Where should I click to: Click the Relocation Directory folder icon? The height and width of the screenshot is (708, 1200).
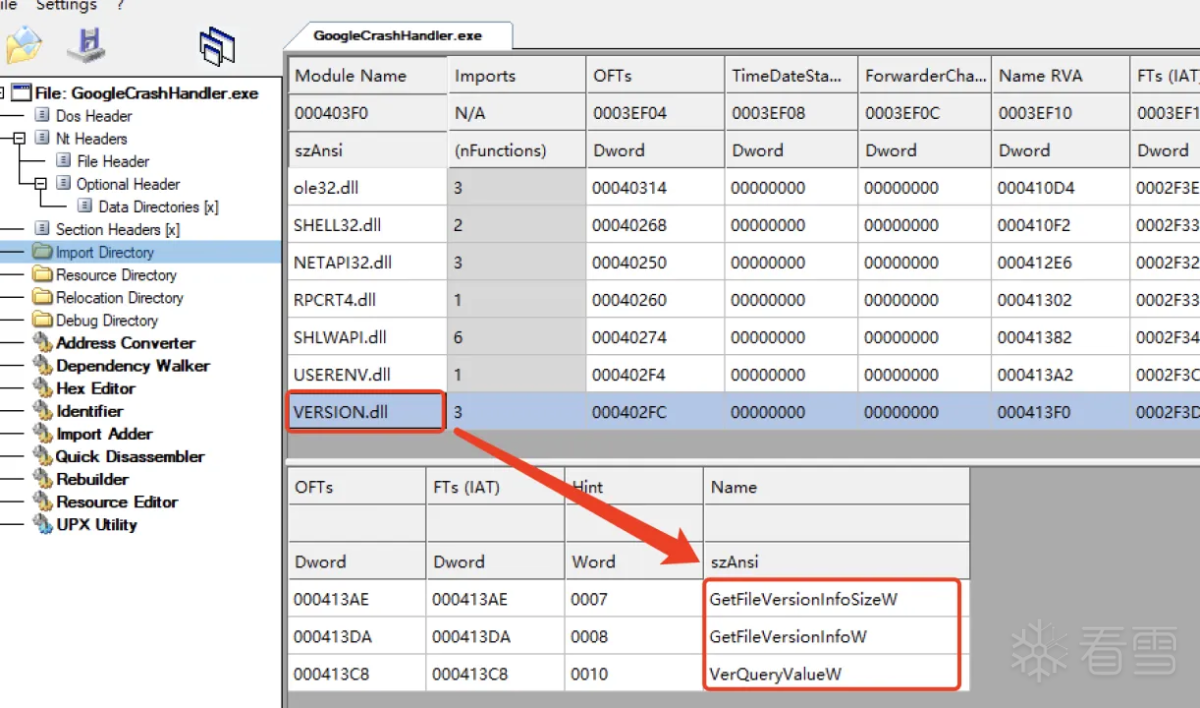42,297
